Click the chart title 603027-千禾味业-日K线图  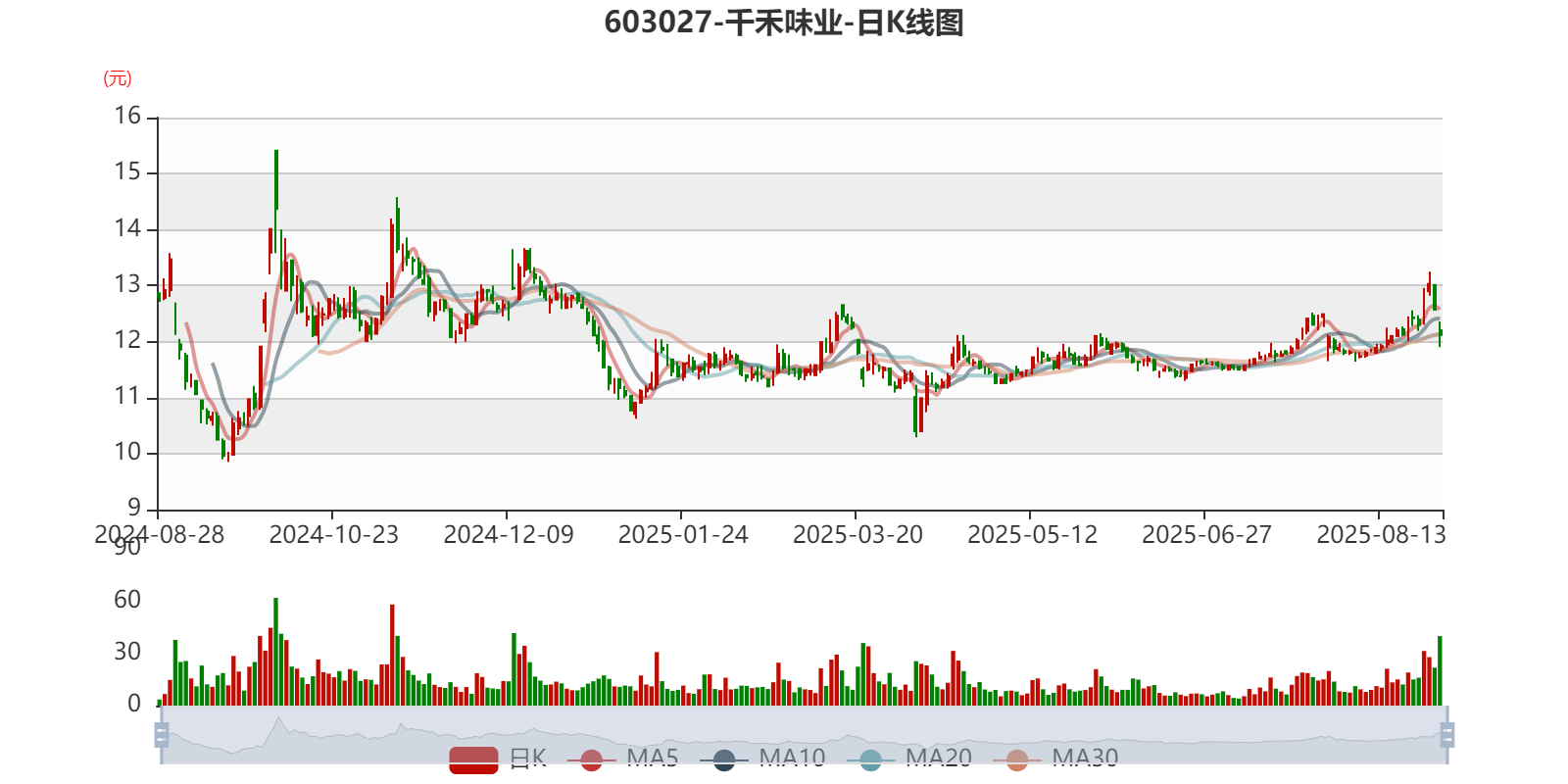coord(784,22)
